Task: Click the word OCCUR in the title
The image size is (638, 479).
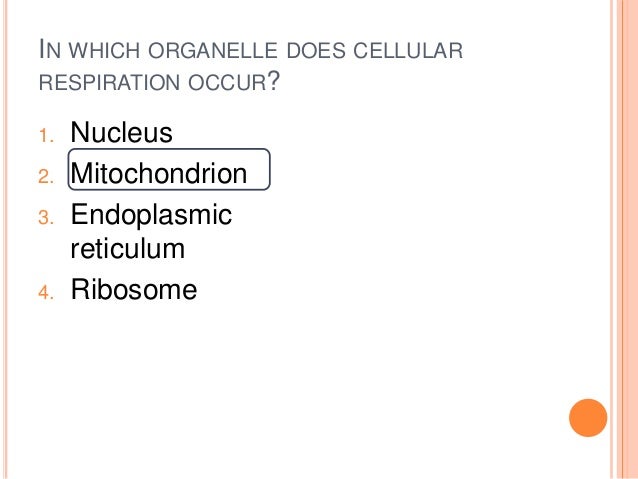Action: coord(227,82)
